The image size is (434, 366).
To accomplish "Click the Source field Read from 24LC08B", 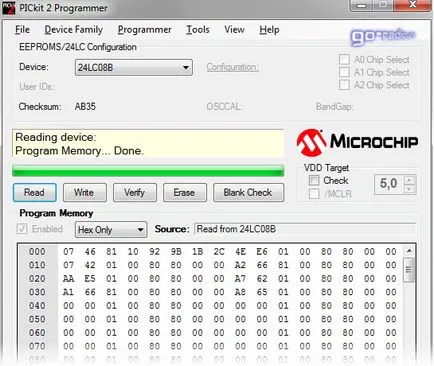I will coord(305,229).
